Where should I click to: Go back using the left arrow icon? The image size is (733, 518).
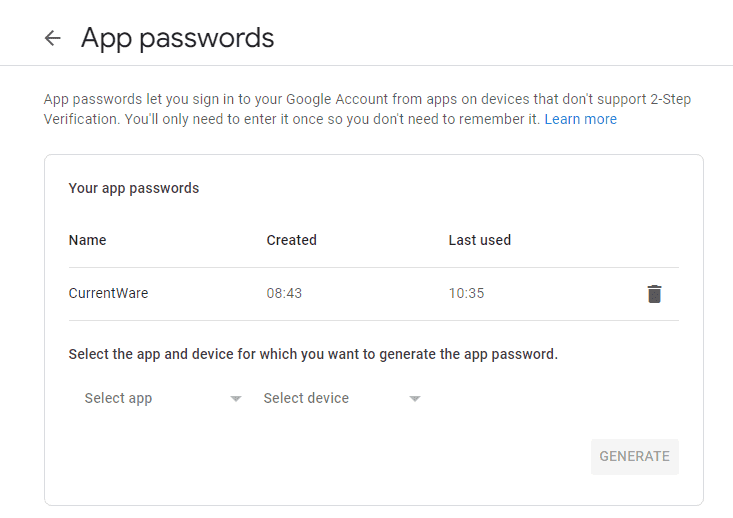[53, 38]
